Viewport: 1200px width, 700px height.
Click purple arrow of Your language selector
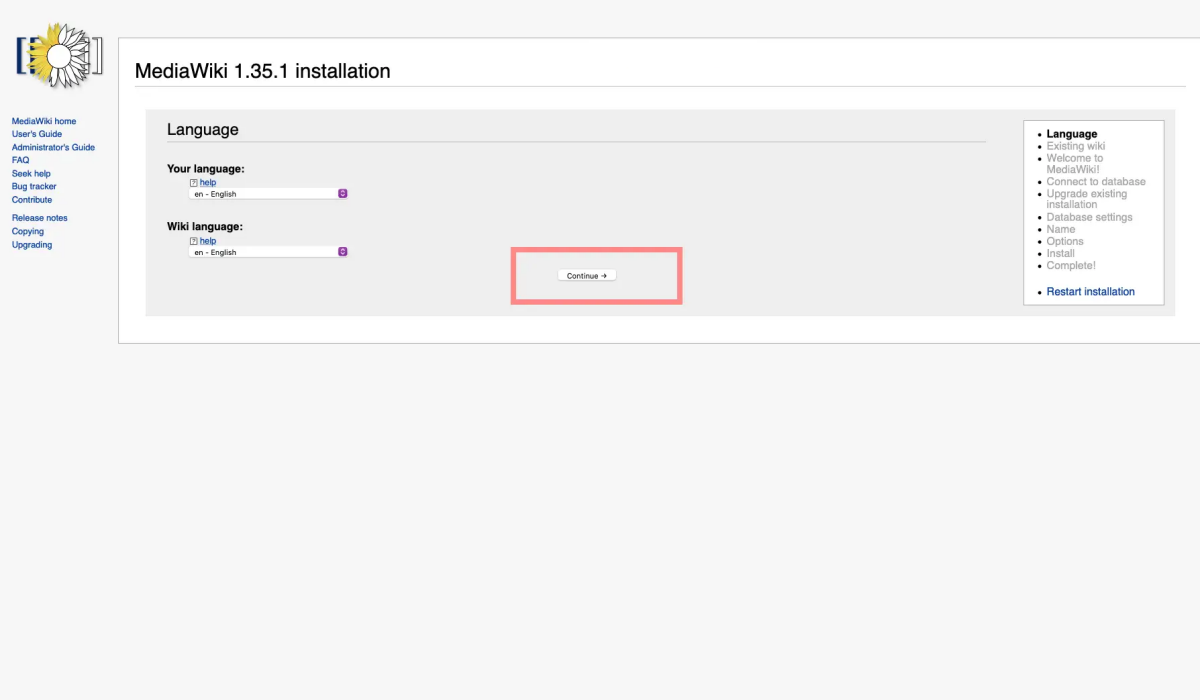pyautogui.click(x=342, y=194)
